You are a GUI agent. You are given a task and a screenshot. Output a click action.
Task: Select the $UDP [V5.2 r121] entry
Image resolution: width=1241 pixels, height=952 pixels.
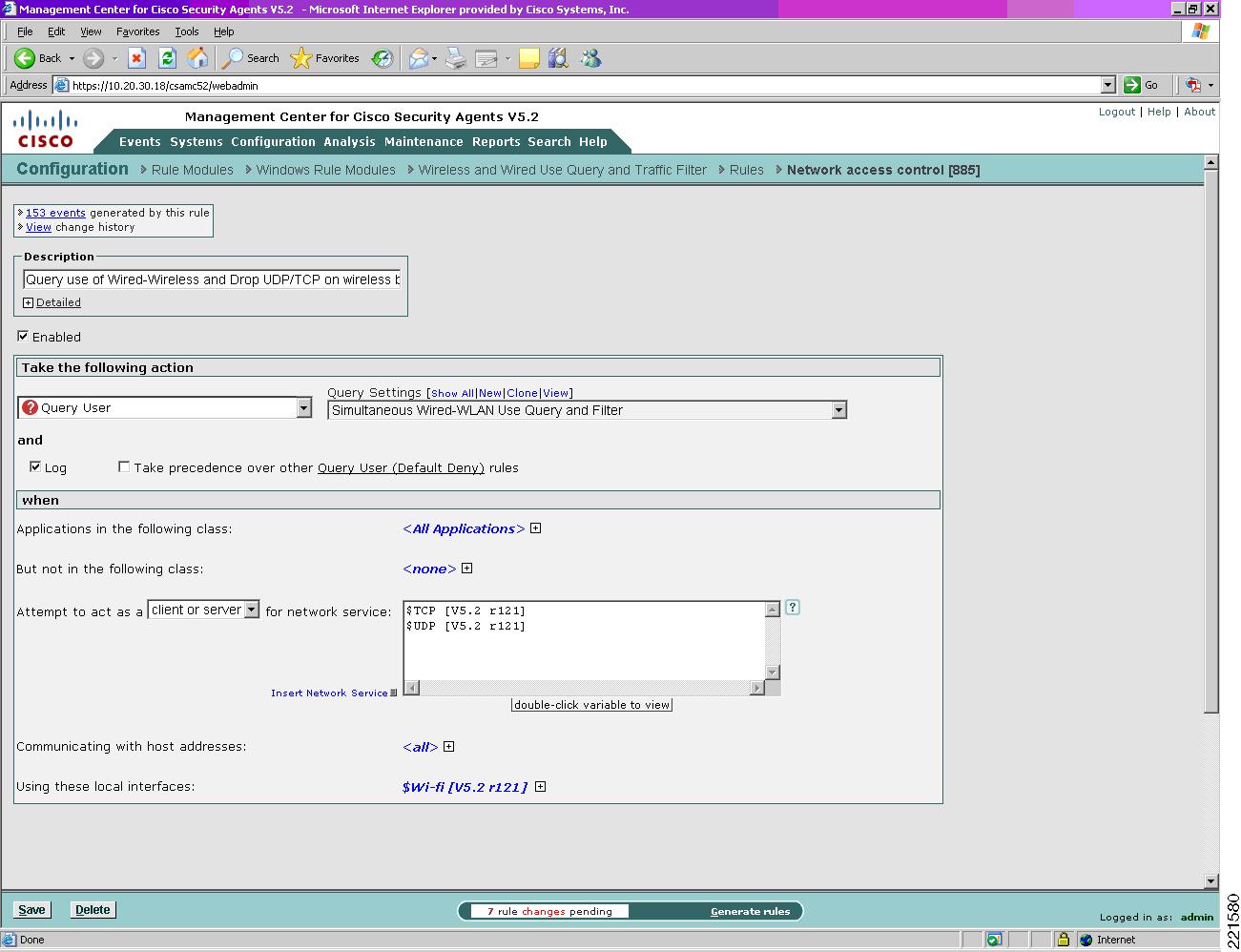465,626
